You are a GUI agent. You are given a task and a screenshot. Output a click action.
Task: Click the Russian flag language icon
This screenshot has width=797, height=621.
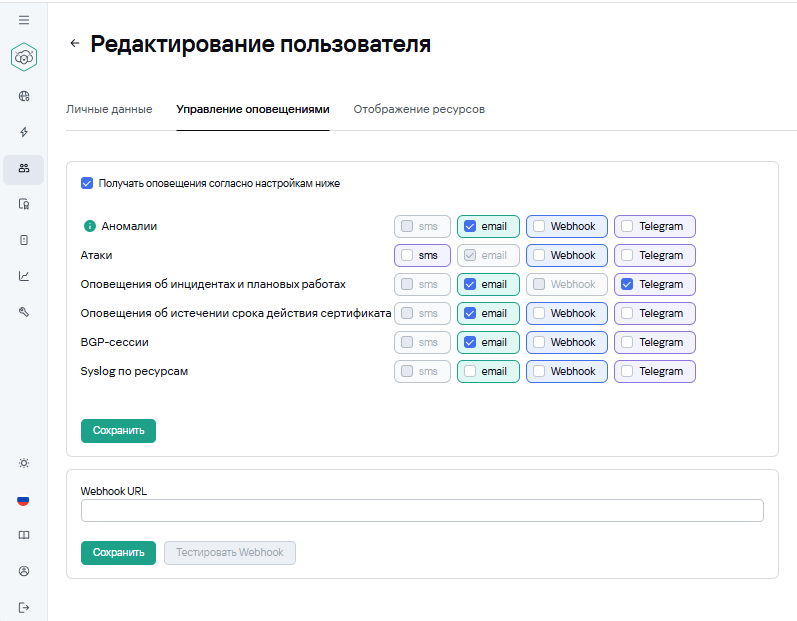24,500
